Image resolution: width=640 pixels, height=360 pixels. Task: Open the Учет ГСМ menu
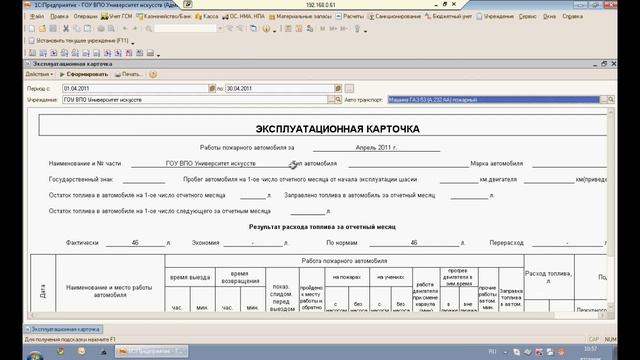coord(117,16)
